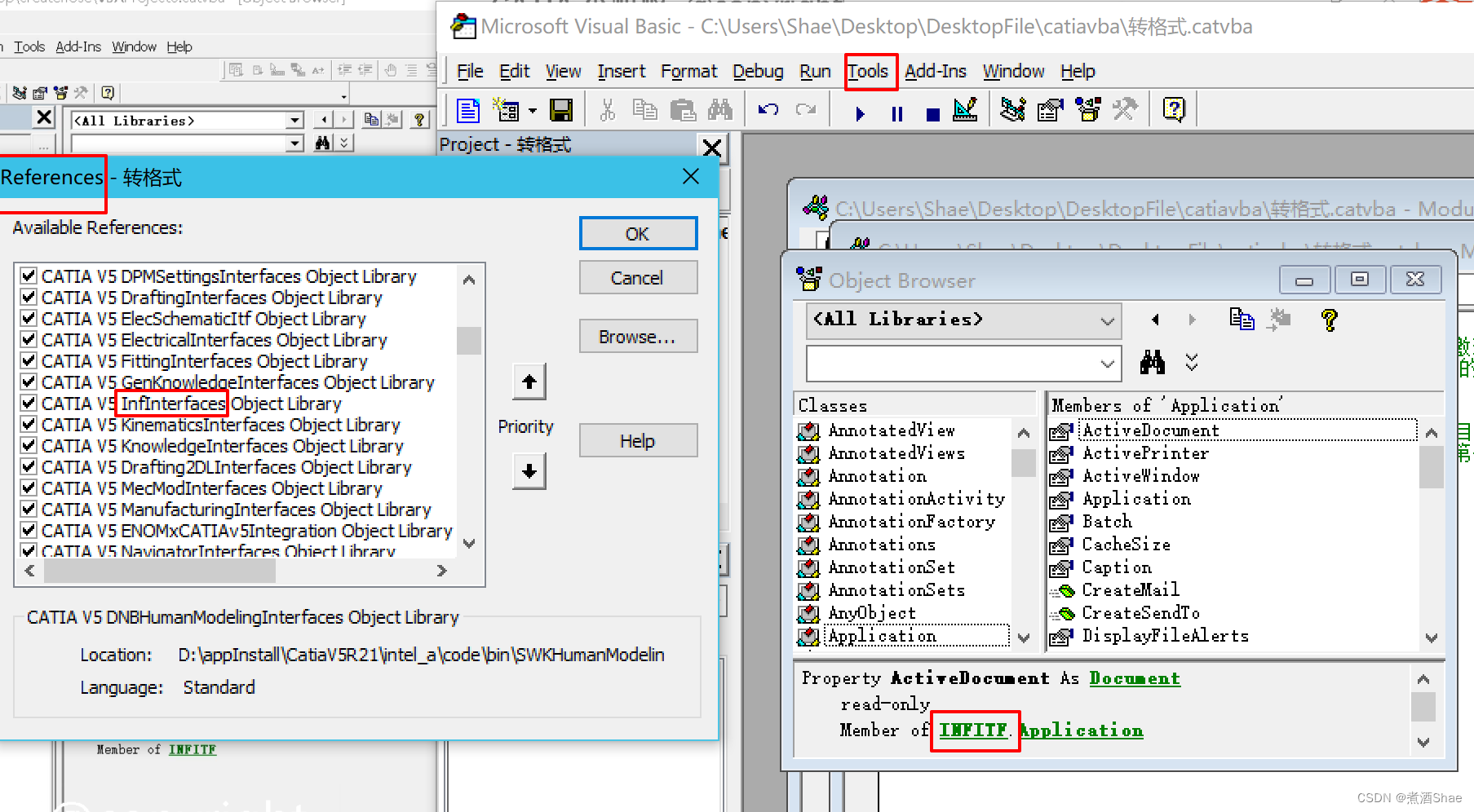Click the Browse... button
Viewport: 1474px width, 812px height.
[x=637, y=337]
